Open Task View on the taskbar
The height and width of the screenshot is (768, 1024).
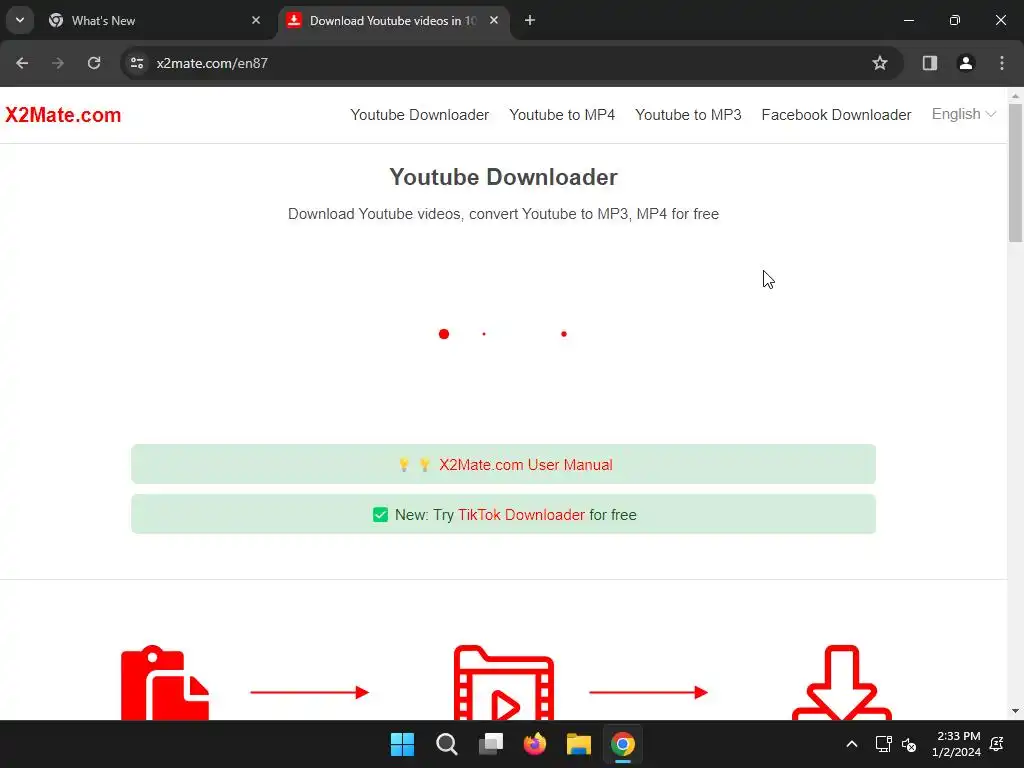coord(491,744)
